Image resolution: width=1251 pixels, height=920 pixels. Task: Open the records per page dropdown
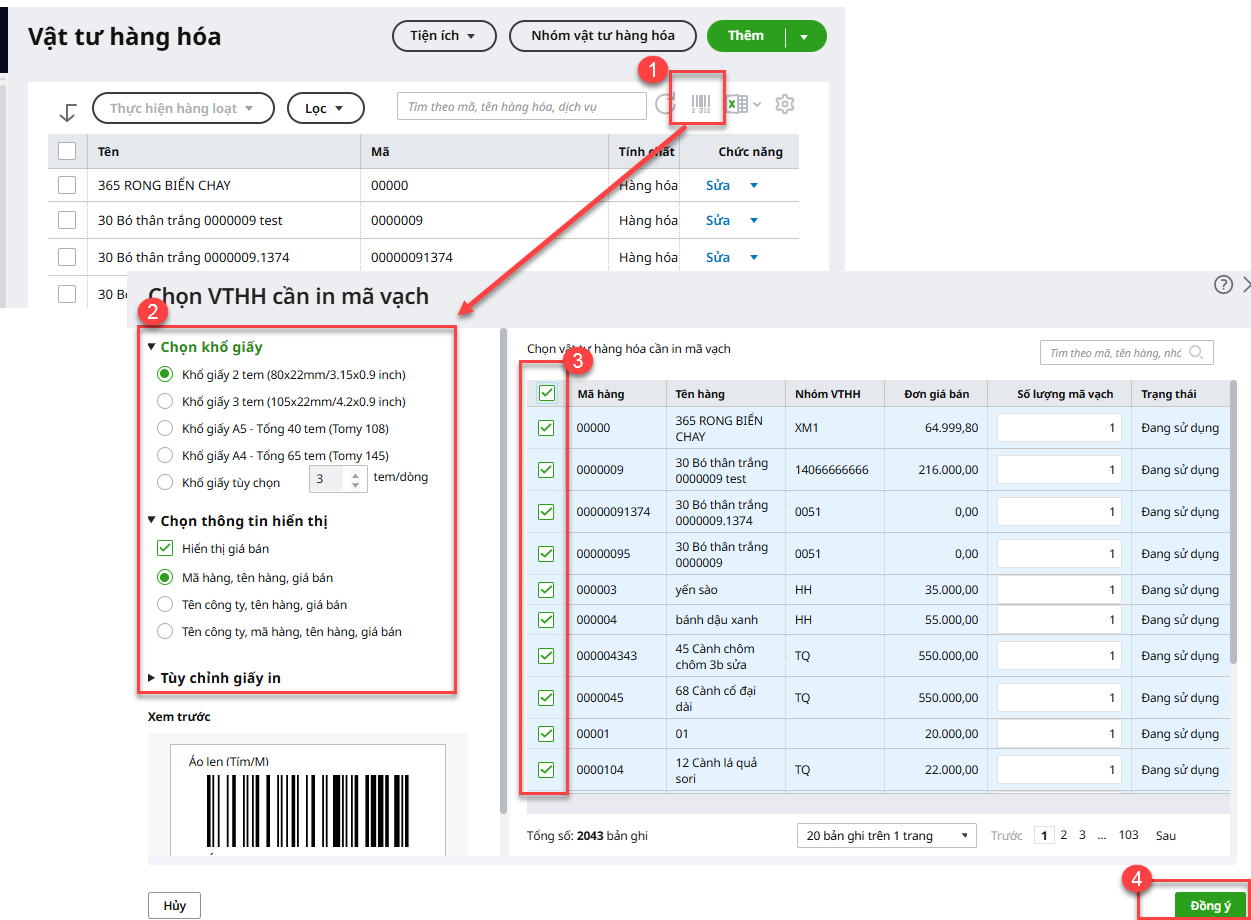tap(886, 835)
